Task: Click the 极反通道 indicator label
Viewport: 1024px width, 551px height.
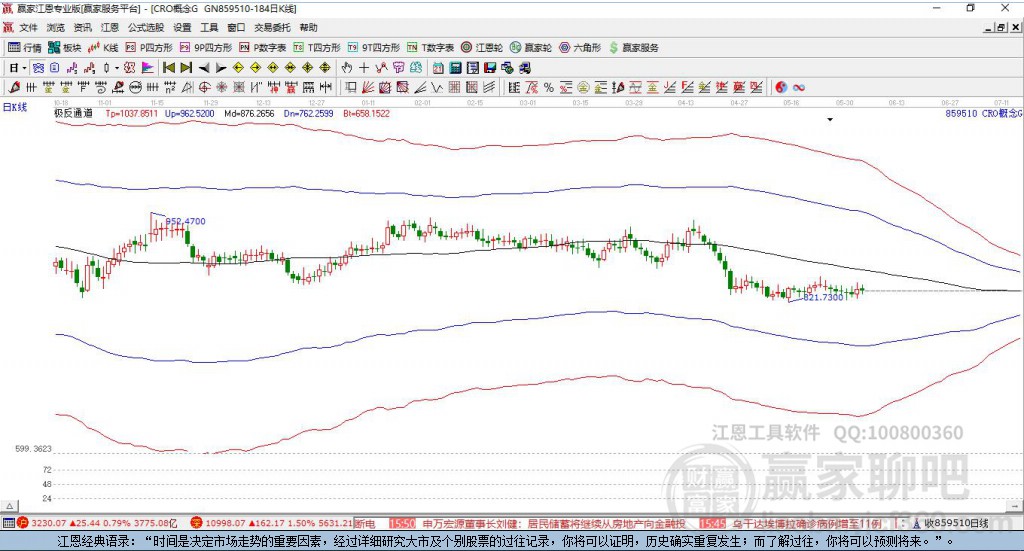Action: (x=73, y=114)
